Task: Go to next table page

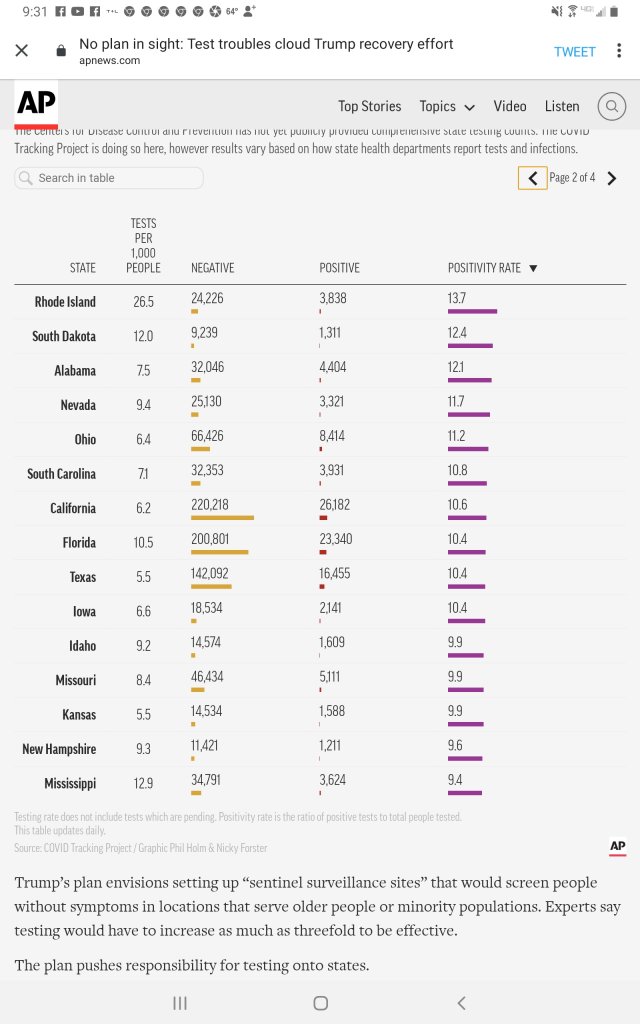Action: coord(612,178)
